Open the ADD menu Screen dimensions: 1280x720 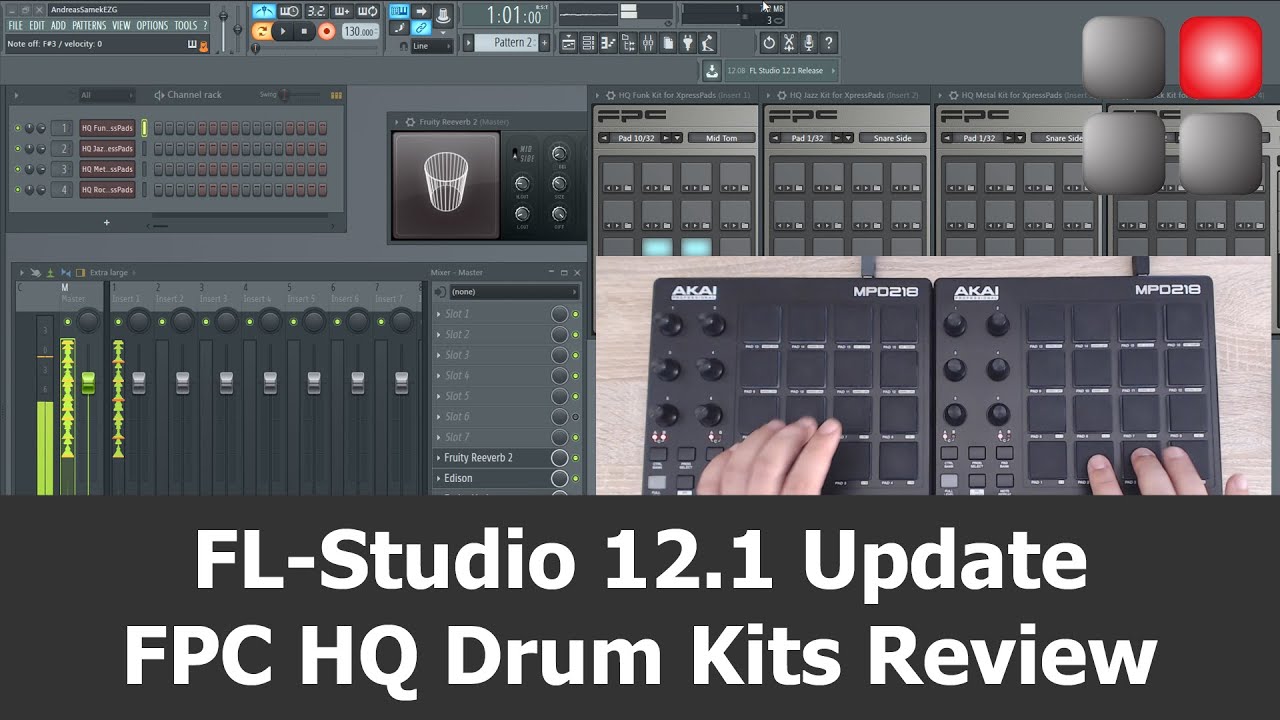click(x=58, y=25)
